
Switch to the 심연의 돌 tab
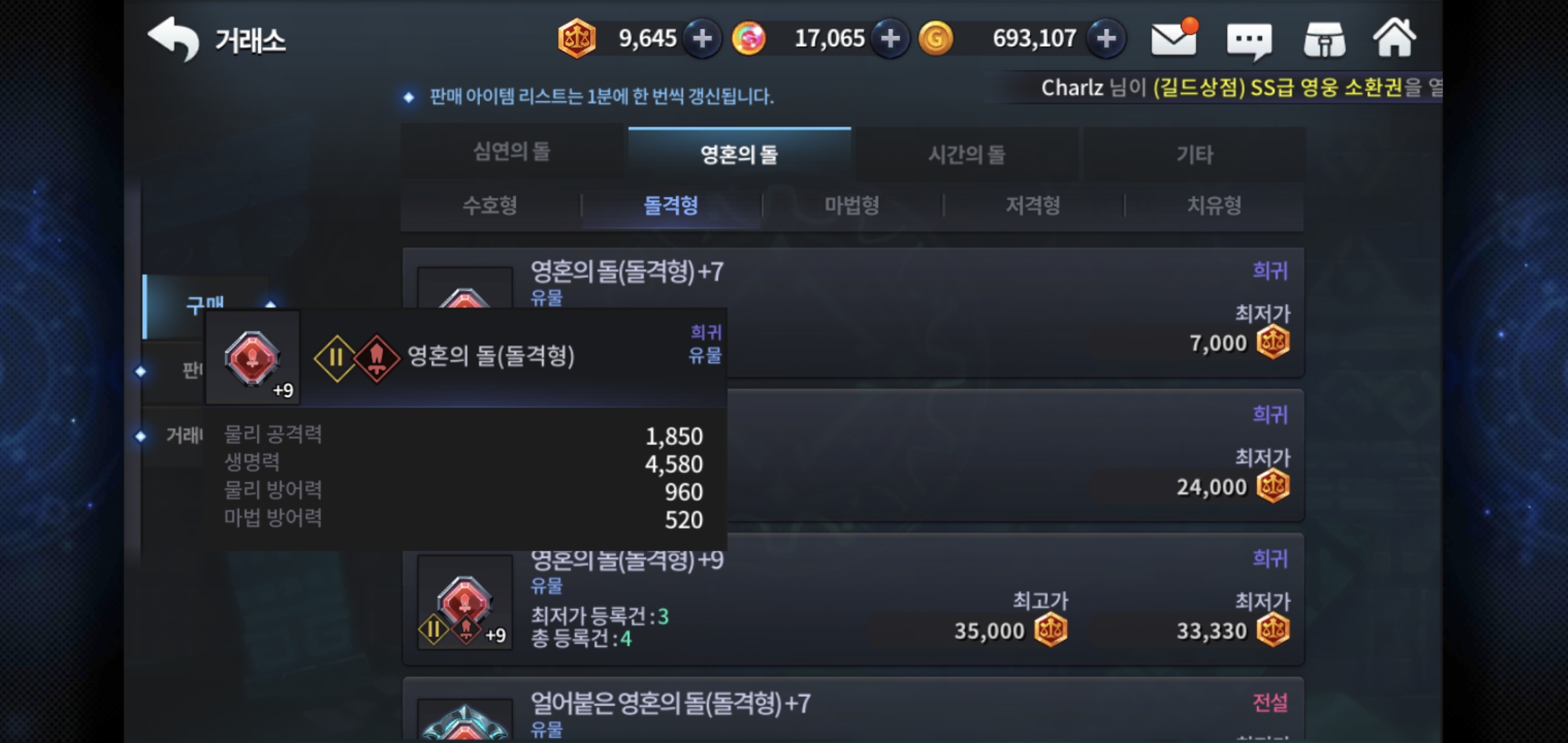point(512,152)
